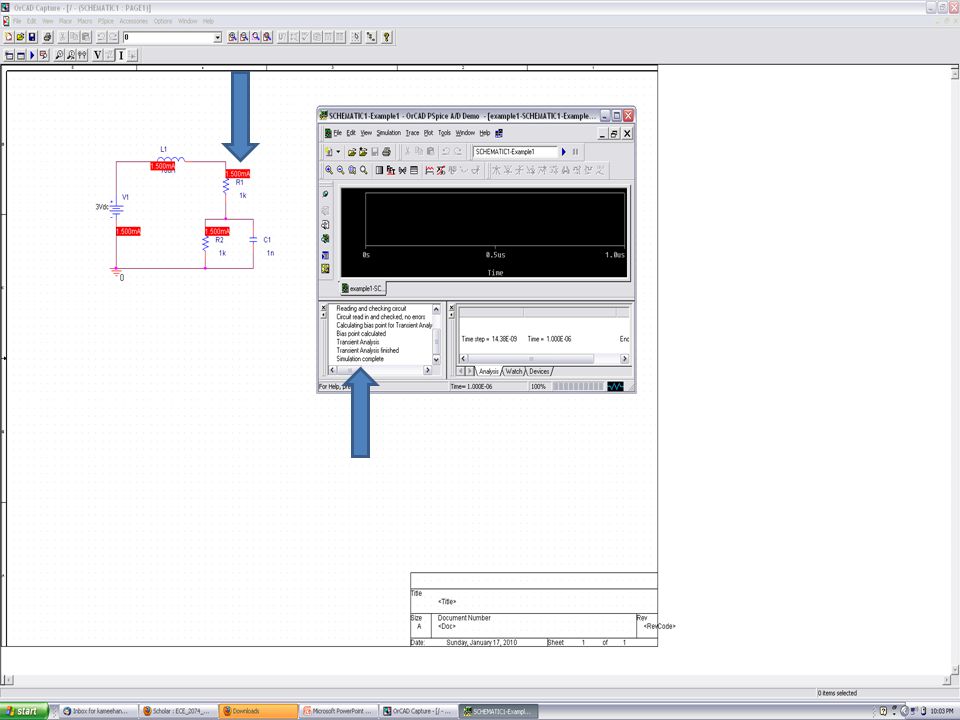This screenshot has width=960, height=720.
Task: Click the Capture toolbar input field showing 0
Action: tap(168, 38)
